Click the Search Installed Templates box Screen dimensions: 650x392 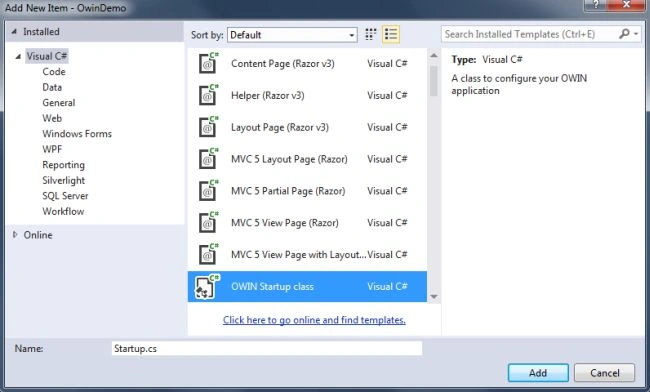530,34
